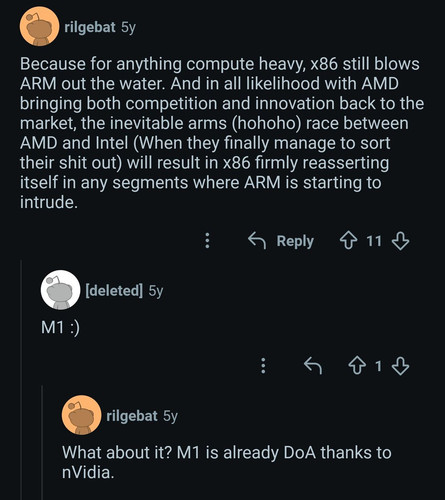Open more options on the M1 comment
The image size is (445, 500).
tap(263, 366)
